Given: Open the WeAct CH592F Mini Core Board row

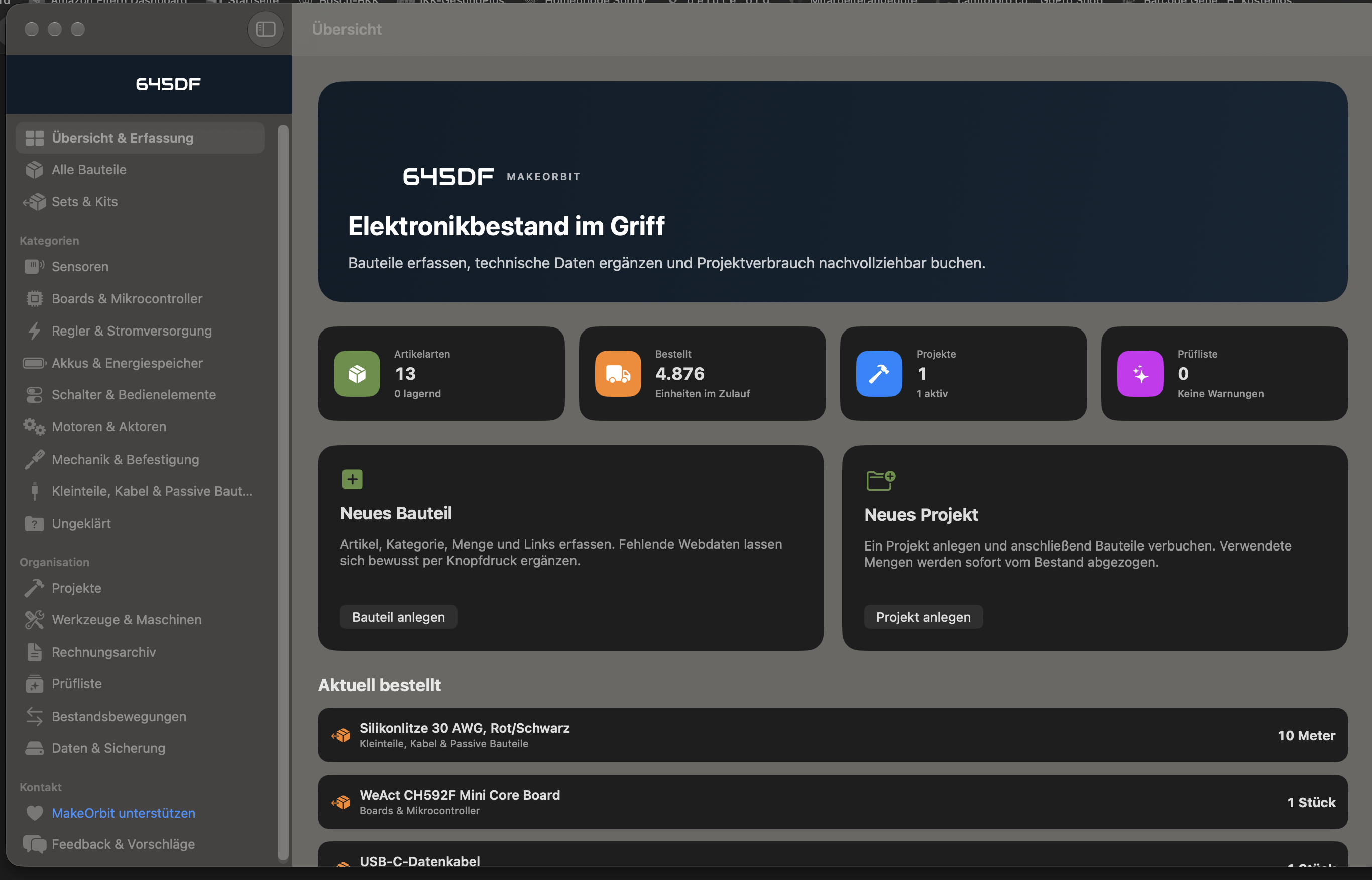Looking at the screenshot, I should [x=833, y=802].
